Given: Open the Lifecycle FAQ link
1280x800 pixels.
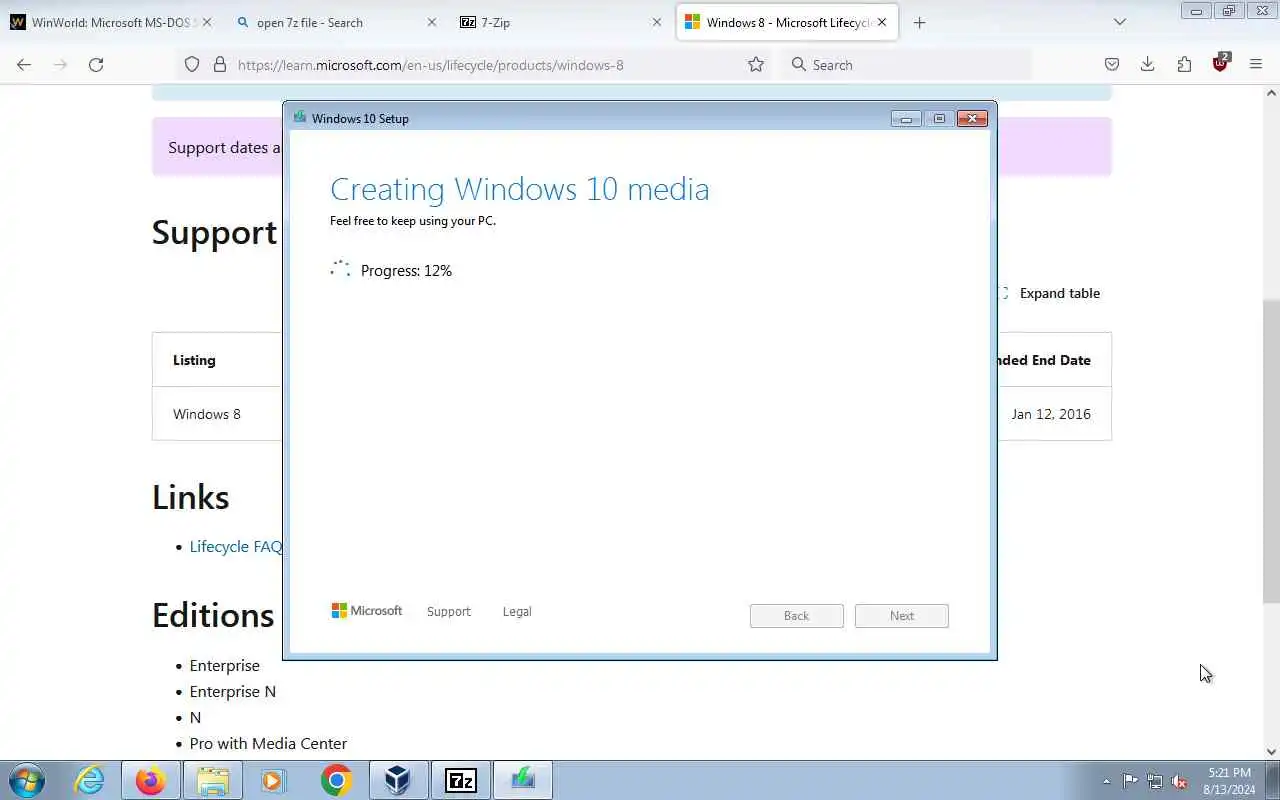Looking at the screenshot, I should coord(236,546).
